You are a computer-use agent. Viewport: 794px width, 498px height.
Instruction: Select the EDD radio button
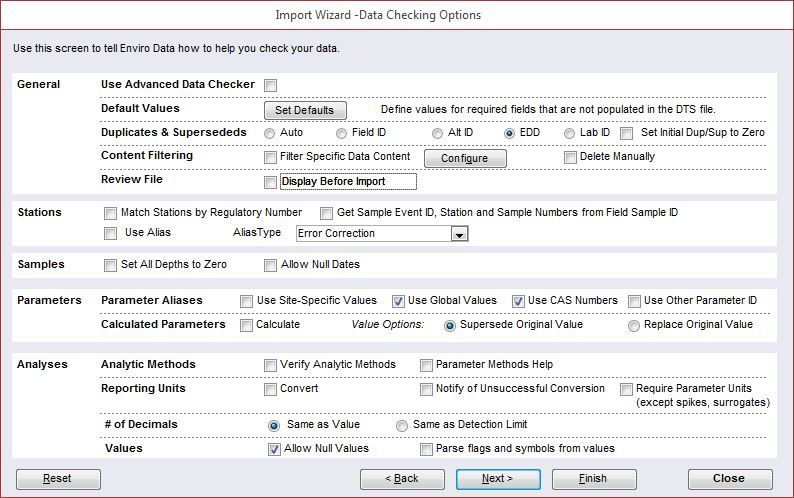pyautogui.click(x=509, y=133)
